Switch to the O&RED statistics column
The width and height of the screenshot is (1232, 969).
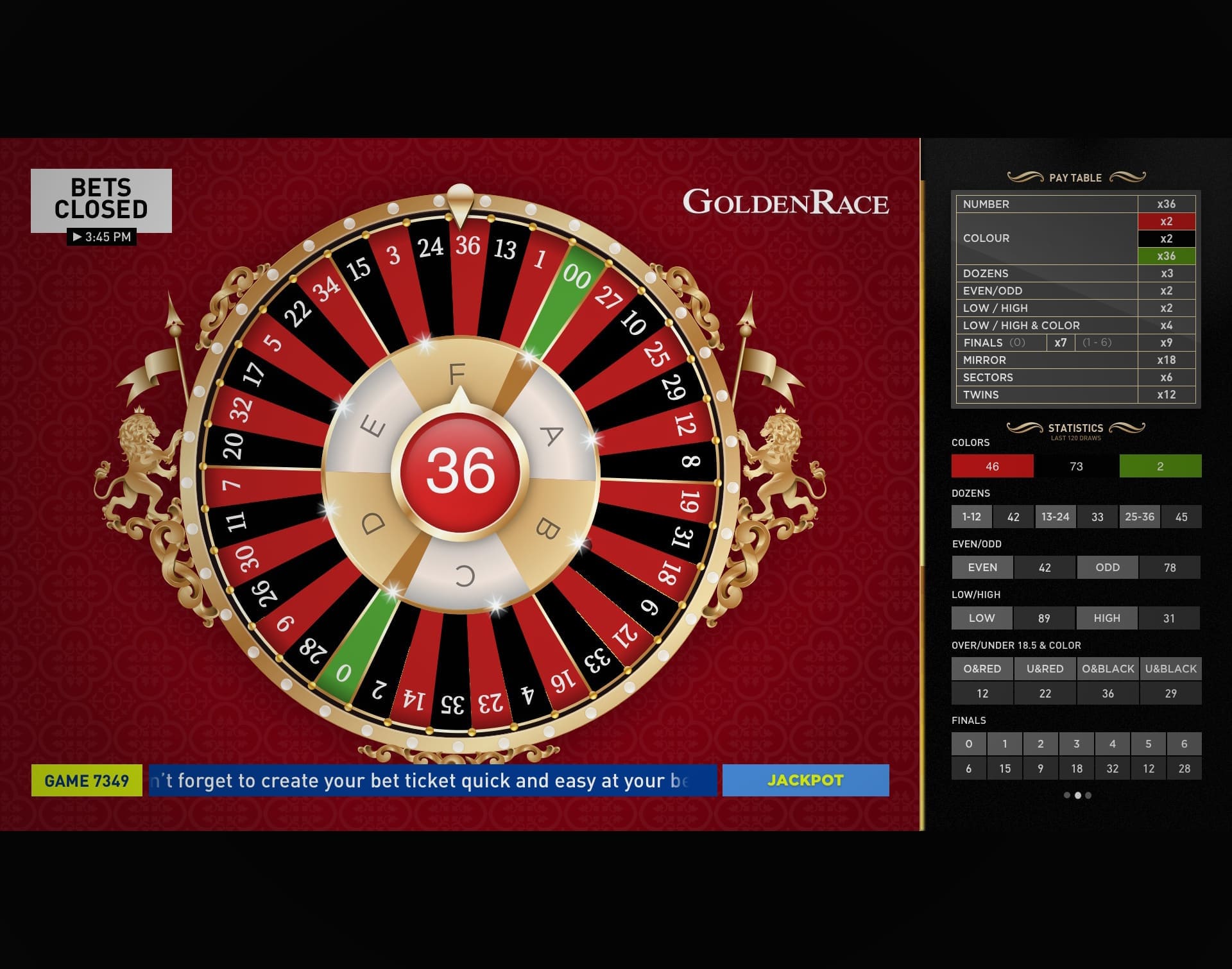click(982, 668)
